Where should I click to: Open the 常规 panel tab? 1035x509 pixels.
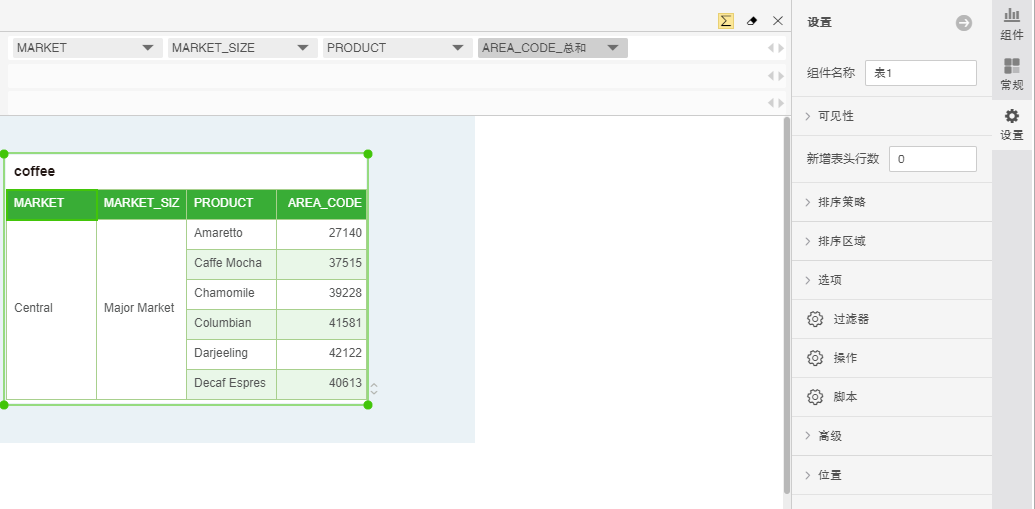[1012, 74]
